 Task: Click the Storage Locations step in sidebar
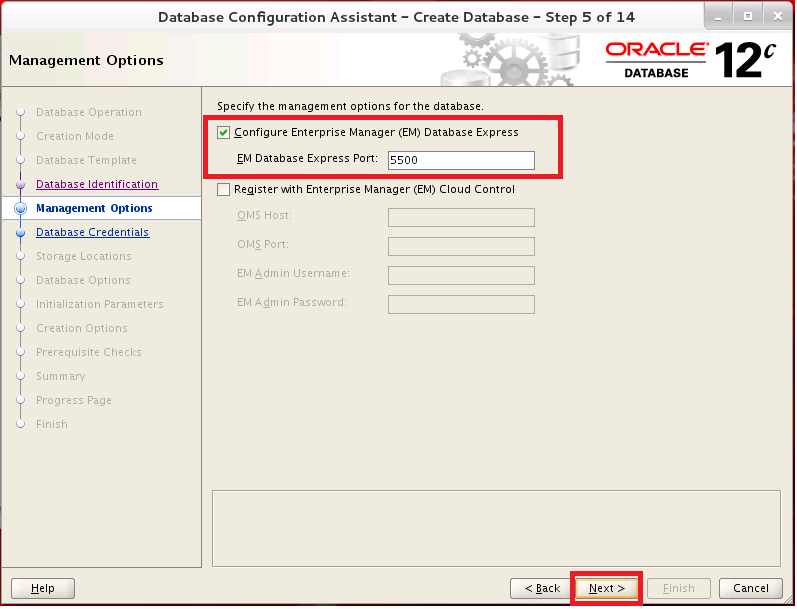tap(83, 256)
